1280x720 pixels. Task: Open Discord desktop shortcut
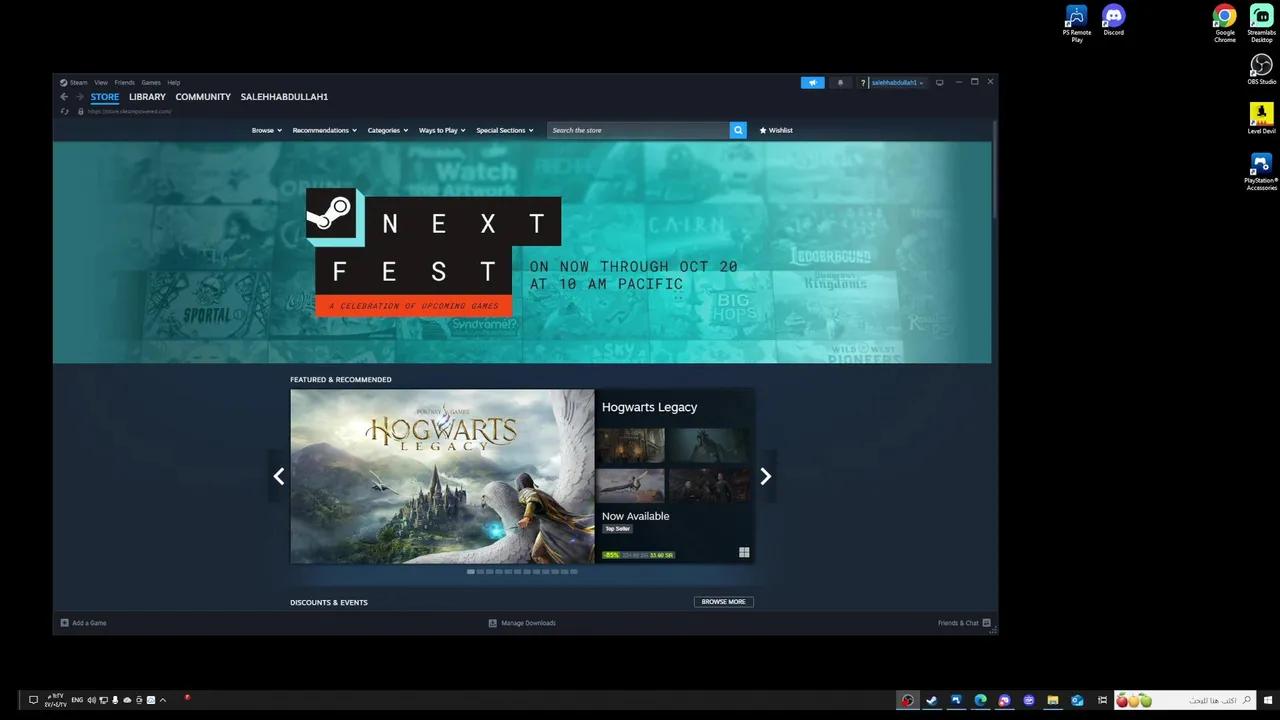1113,20
